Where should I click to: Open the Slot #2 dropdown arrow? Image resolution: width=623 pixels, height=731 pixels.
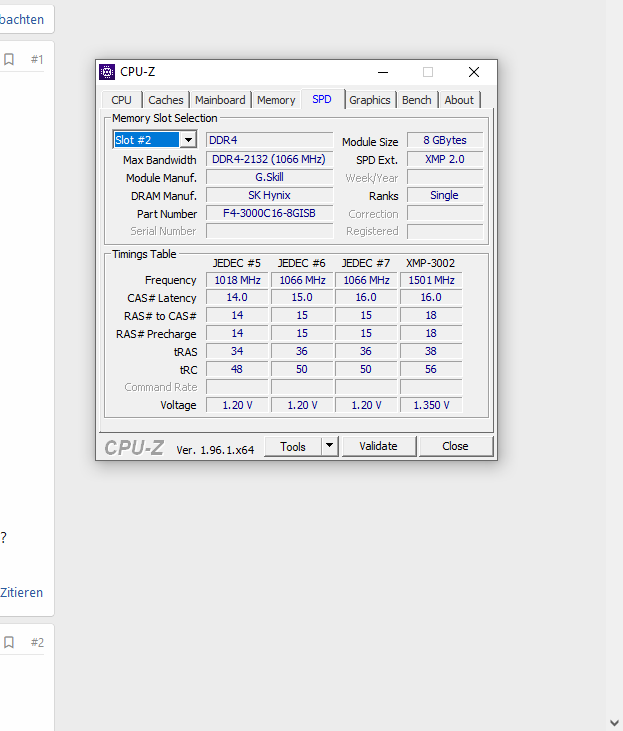coord(188,140)
